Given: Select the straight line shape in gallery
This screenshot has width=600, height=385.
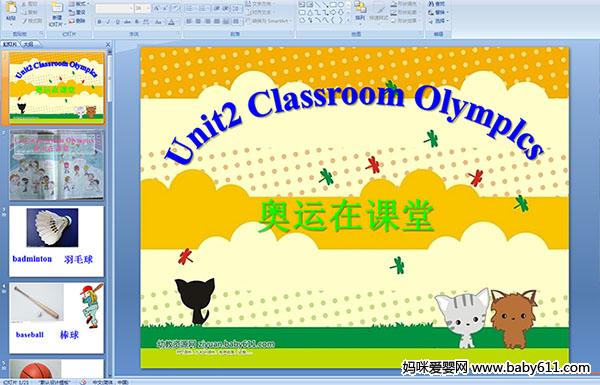Looking at the screenshot, I should [x=317, y=4].
